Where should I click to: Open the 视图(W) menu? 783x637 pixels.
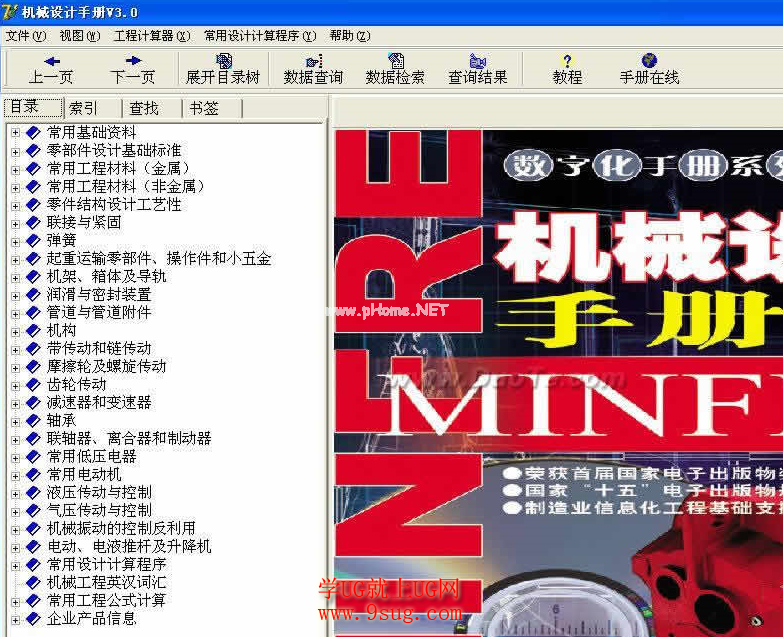tap(80, 36)
